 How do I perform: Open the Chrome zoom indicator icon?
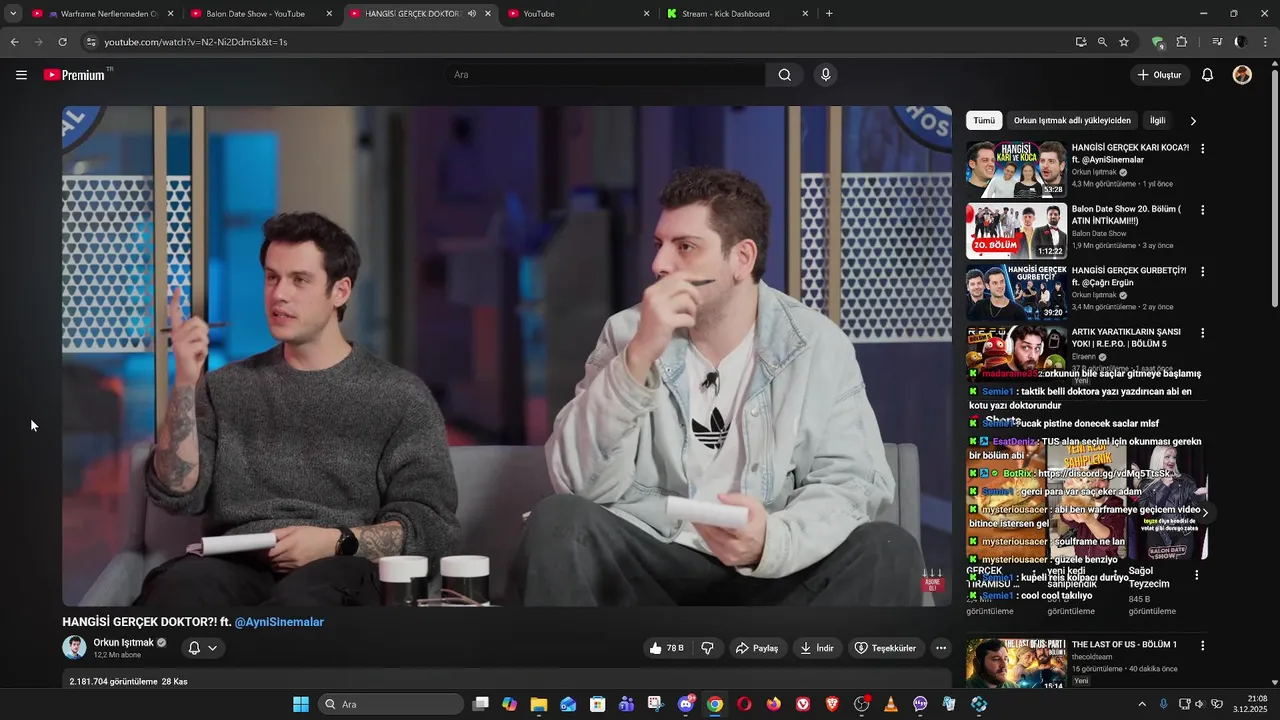[x=1102, y=42]
